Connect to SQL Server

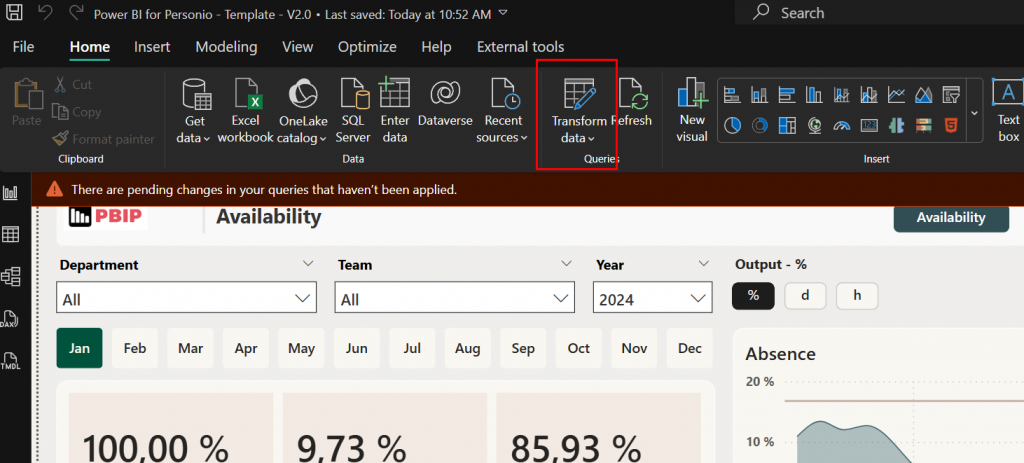(x=353, y=110)
